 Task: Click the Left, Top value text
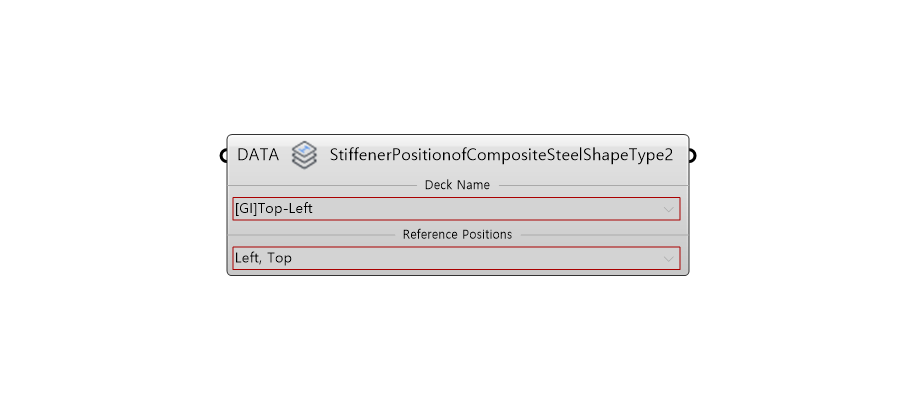263,258
